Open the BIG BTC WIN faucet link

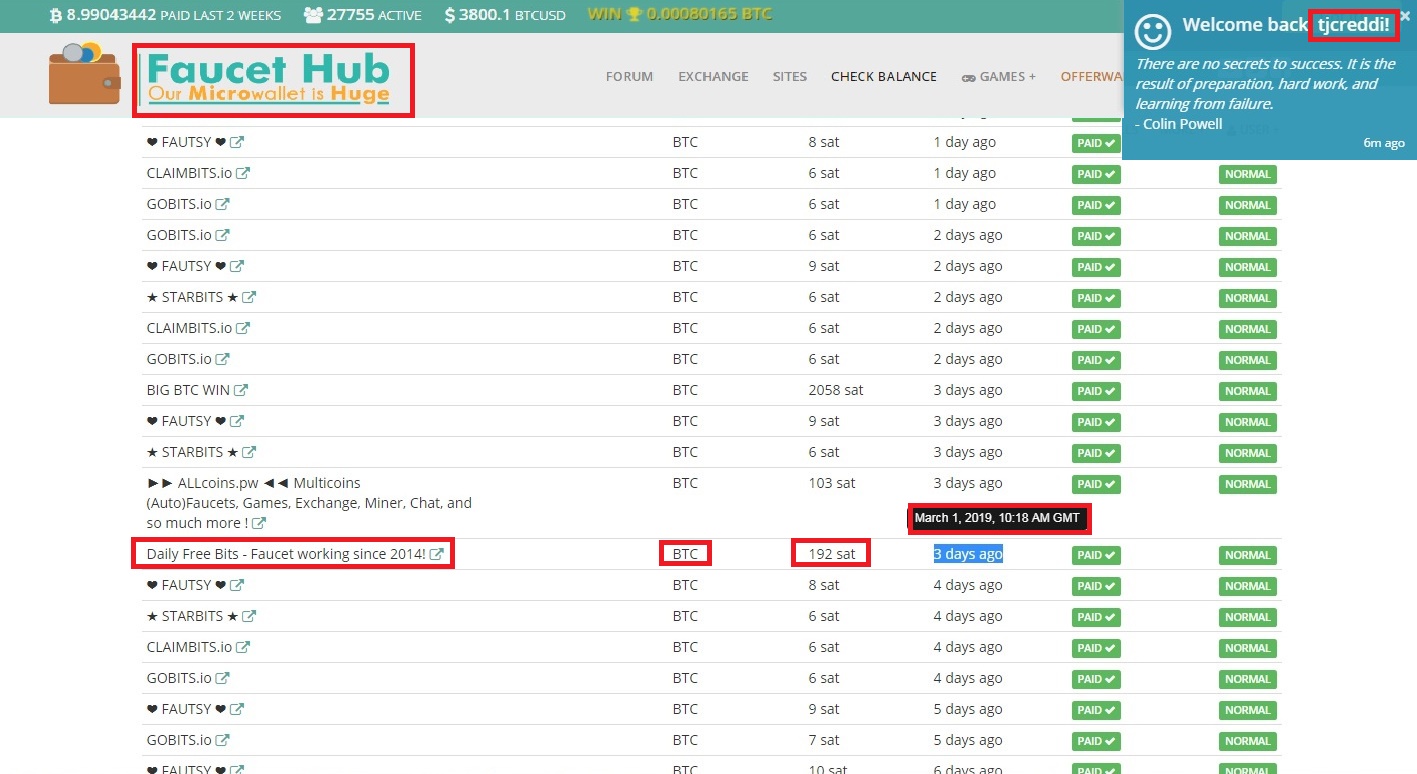(x=188, y=390)
